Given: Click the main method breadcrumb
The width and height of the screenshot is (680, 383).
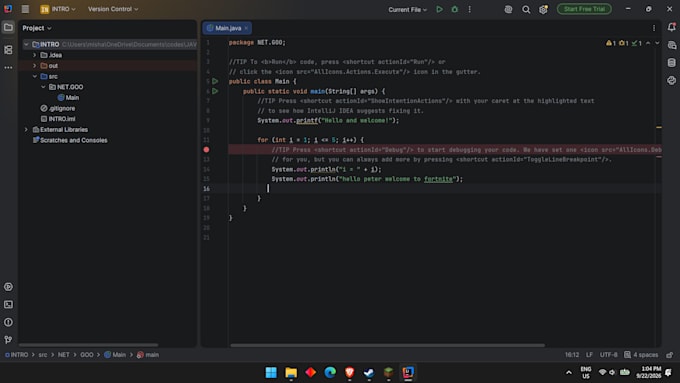Looking at the screenshot, I should 148,355.
